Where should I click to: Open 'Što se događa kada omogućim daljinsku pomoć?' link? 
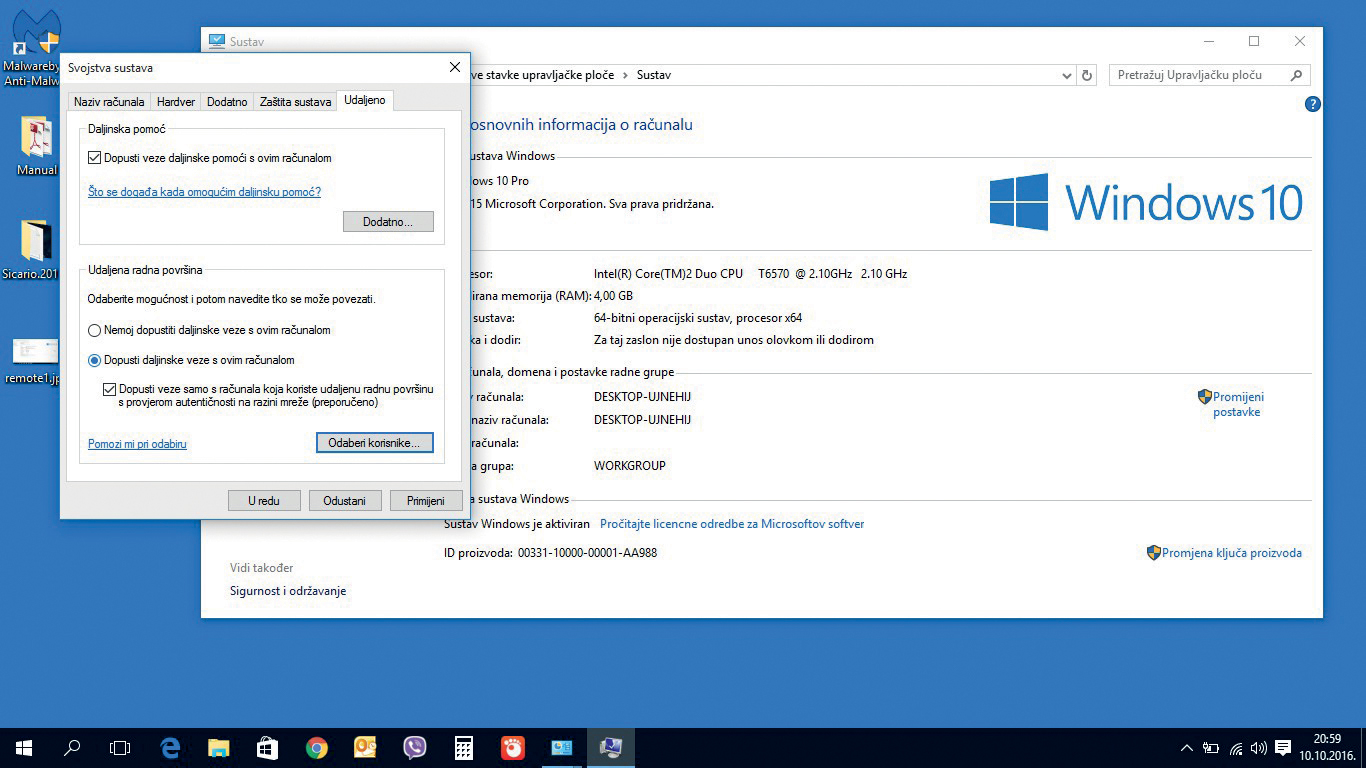pyautogui.click(x=204, y=192)
